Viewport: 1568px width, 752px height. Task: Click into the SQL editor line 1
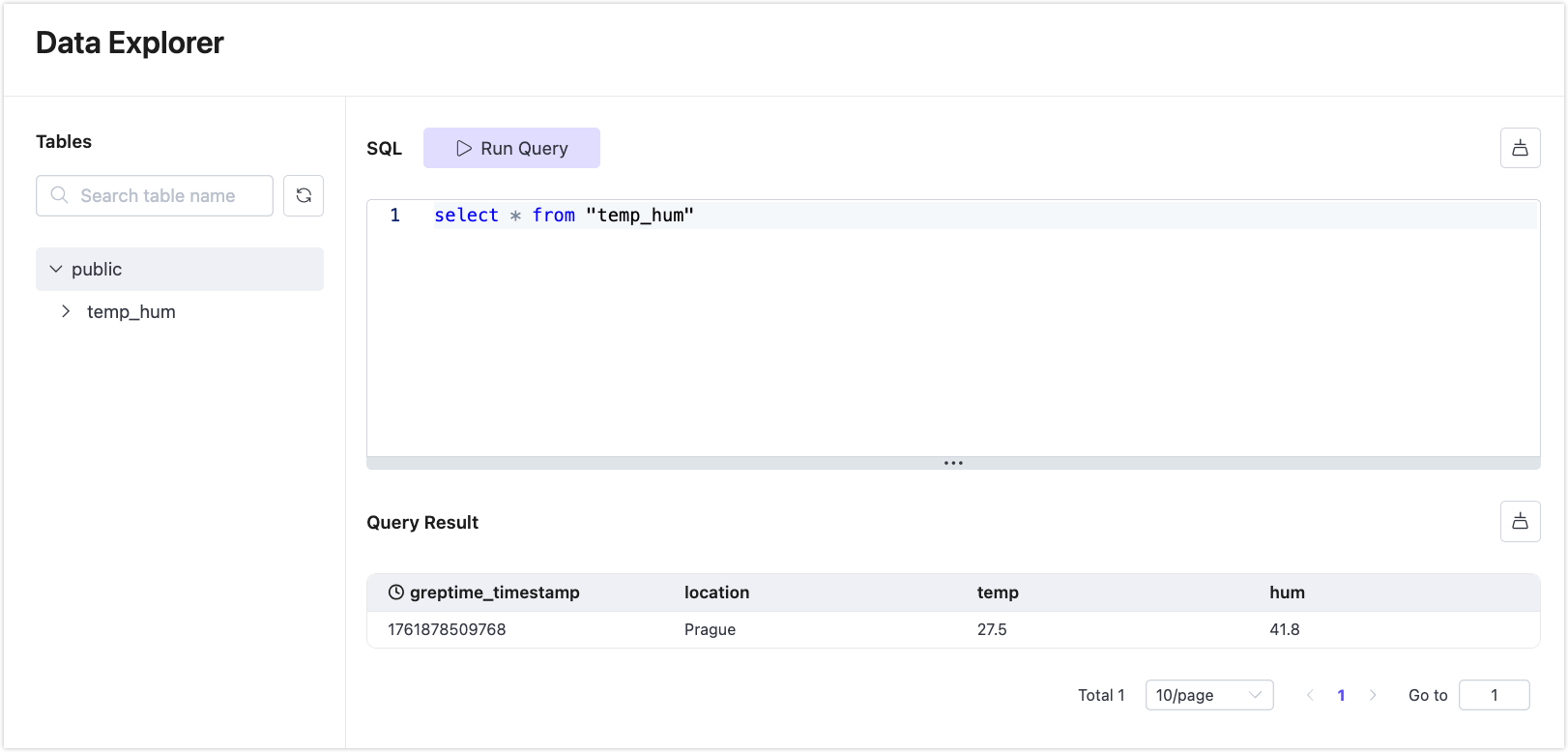[985, 216]
